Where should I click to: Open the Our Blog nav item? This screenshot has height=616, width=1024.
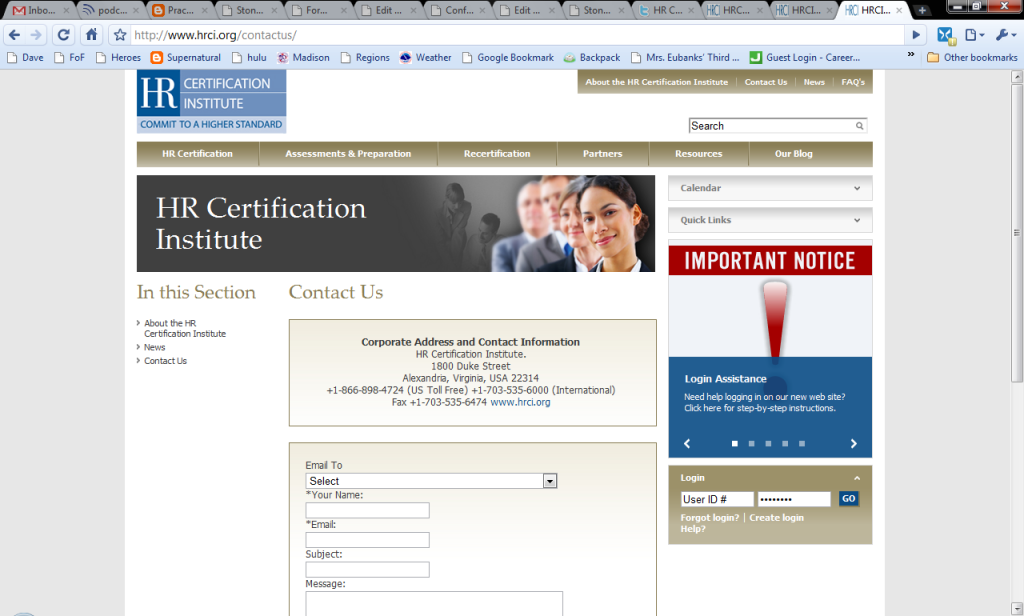794,154
